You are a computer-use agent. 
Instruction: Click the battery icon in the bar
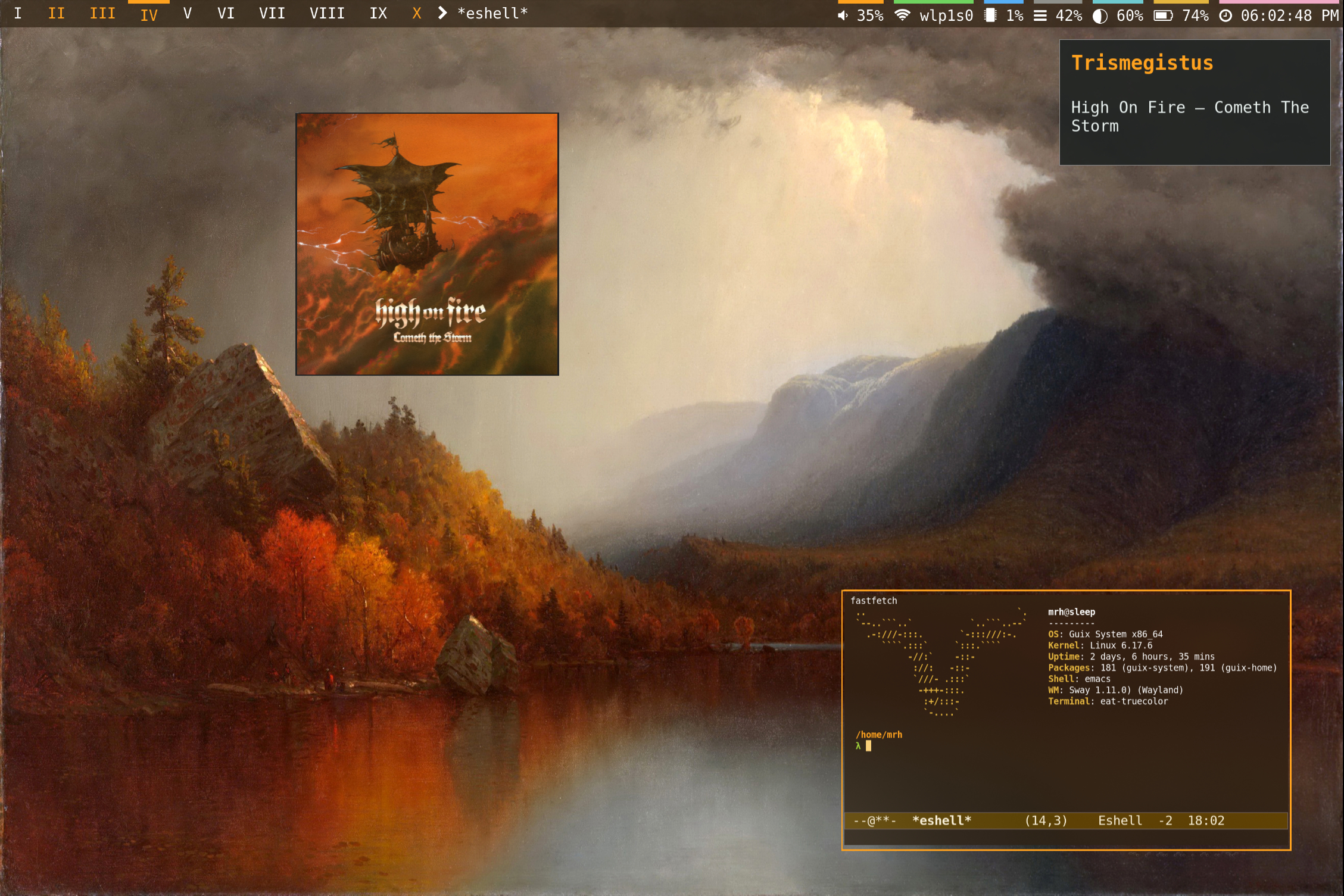click(1163, 15)
